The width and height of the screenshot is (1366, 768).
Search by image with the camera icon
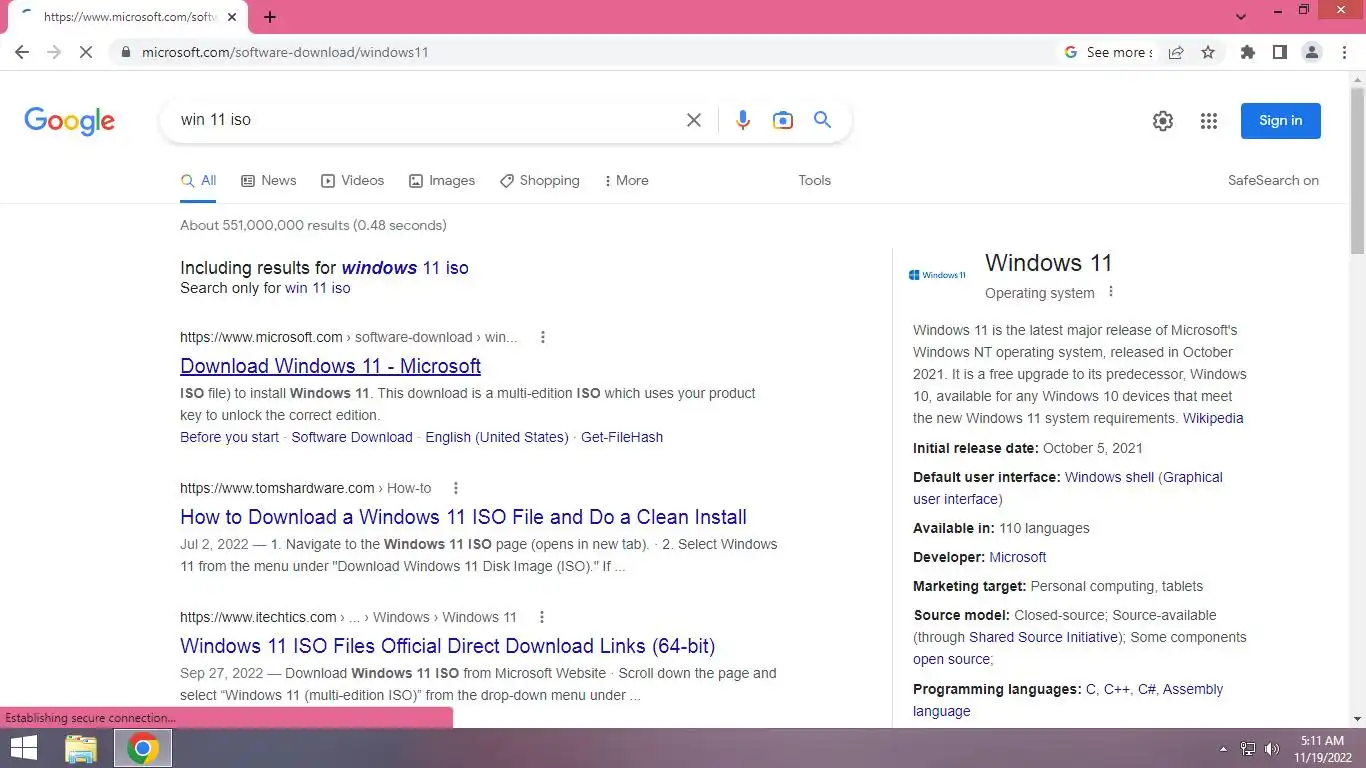pos(783,120)
